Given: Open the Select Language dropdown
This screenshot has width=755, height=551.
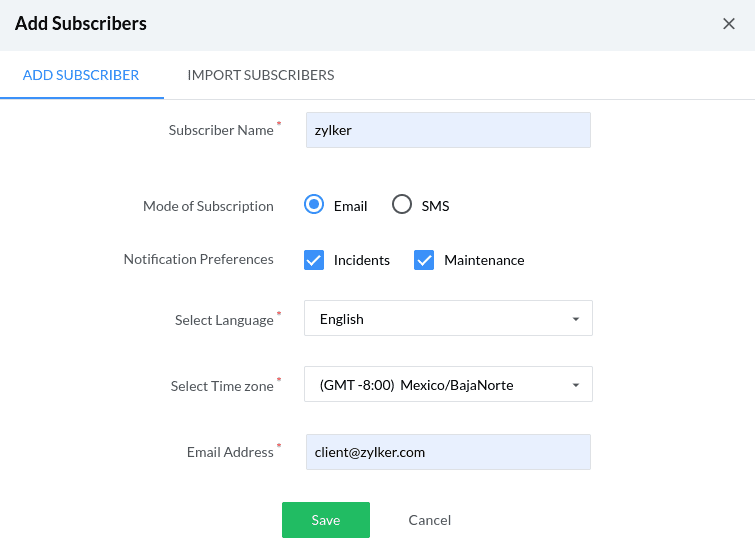Looking at the screenshot, I should pos(448,319).
